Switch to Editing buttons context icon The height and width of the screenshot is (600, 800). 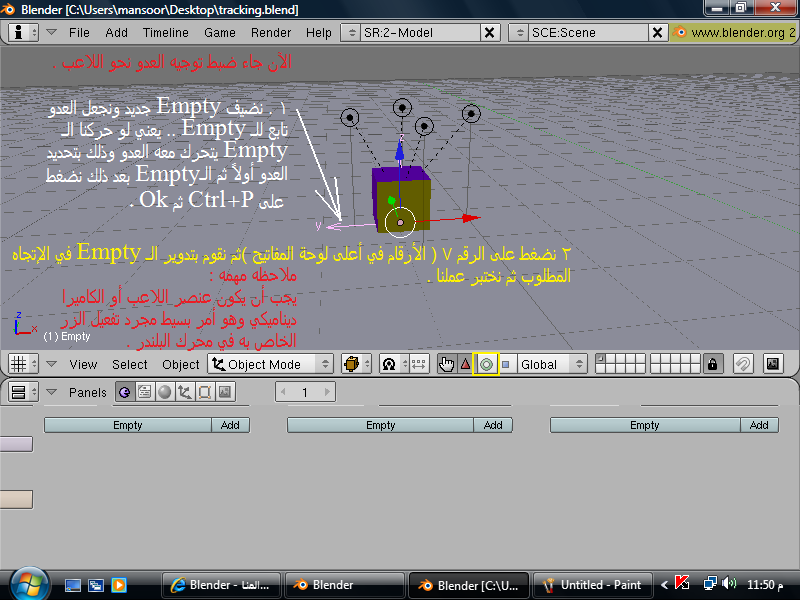click(x=205, y=392)
